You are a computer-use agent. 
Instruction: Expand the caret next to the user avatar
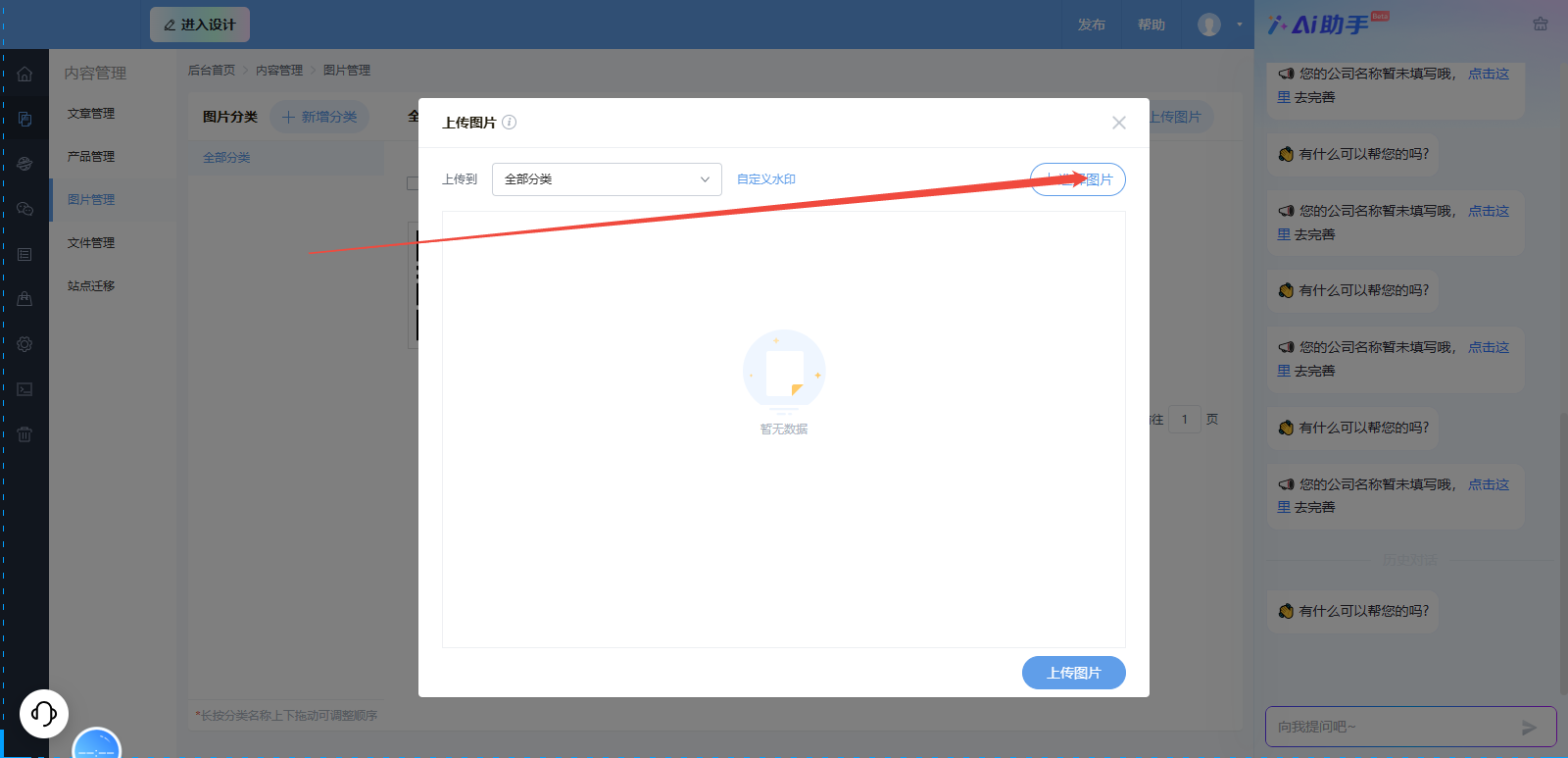[1239, 25]
